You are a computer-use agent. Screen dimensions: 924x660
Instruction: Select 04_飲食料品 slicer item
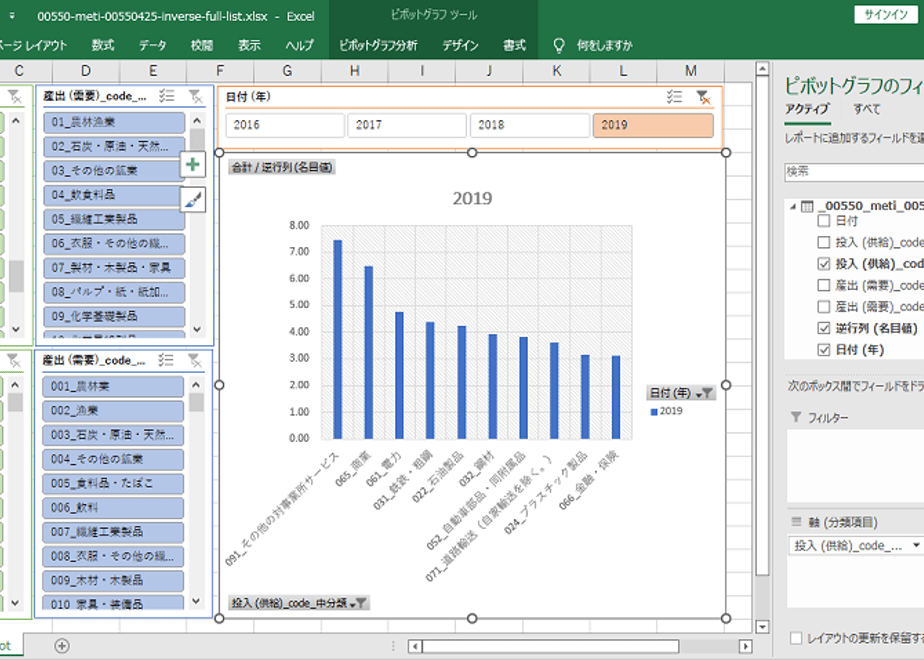(114, 195)
